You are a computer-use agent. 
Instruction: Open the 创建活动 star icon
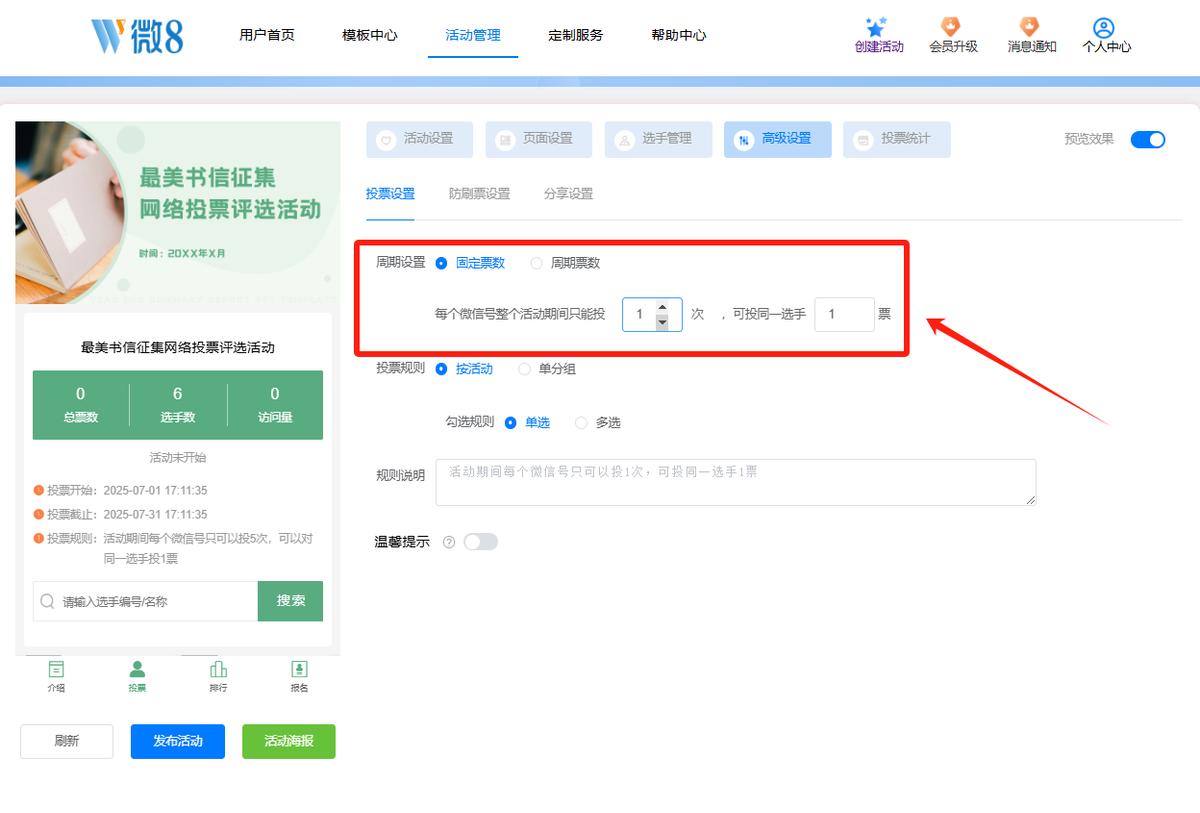pos(878,27)
